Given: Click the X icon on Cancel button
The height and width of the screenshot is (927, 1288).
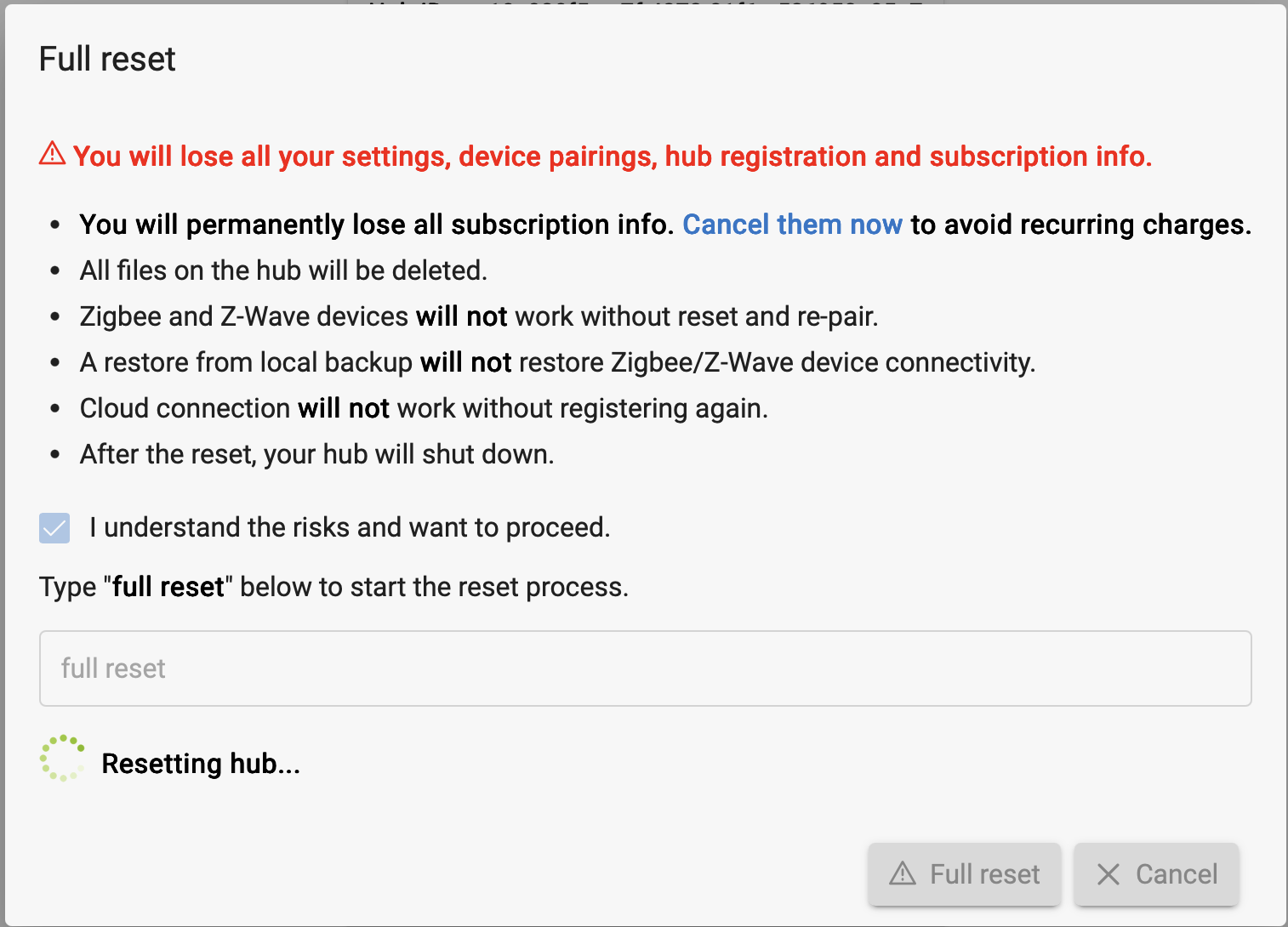Looking at the screenshot, I should pos(1108,874).
